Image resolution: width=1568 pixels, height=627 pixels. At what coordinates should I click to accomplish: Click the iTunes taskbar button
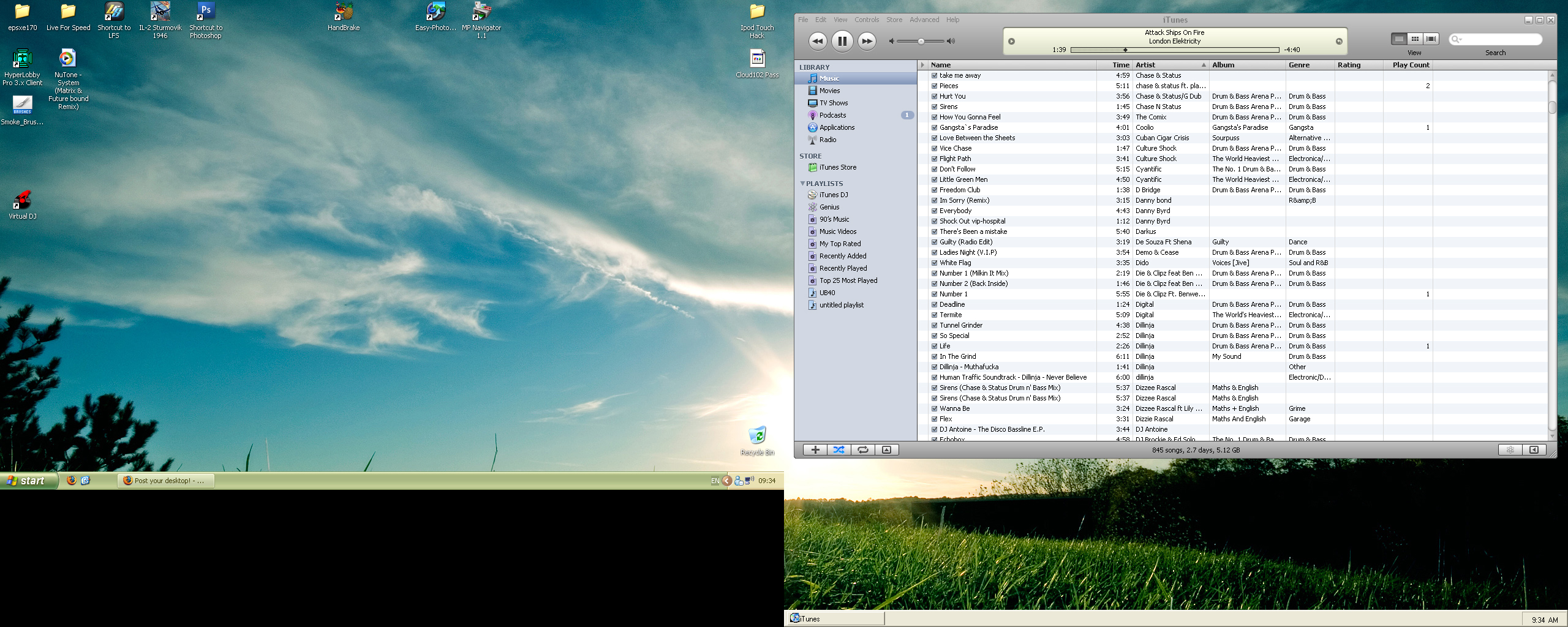pos(835,618)
